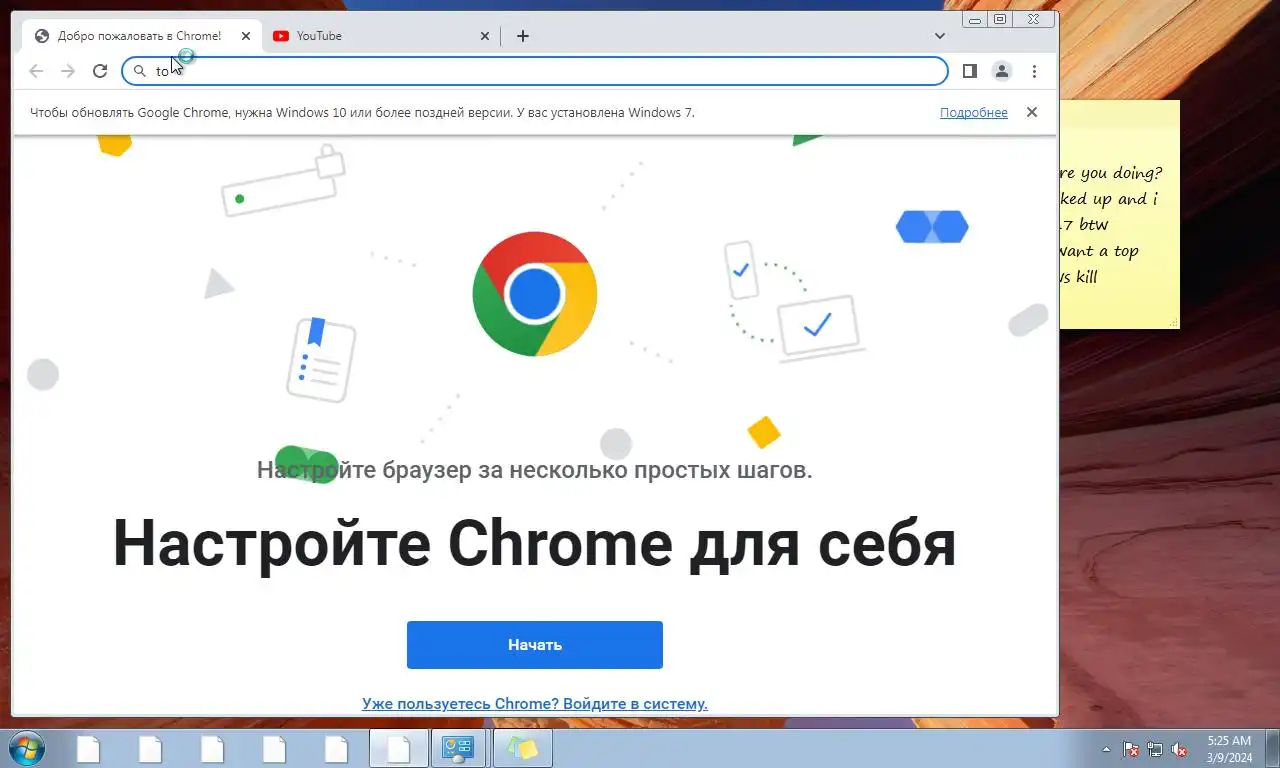This screenshot has height=768, width=1280.
Task: Open the Windows Start menu orb
Action: click(27, 749)
